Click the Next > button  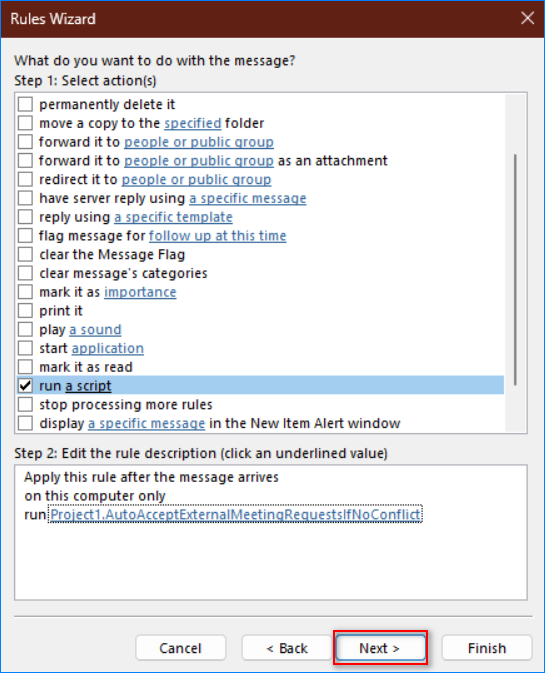pos(380,648)
